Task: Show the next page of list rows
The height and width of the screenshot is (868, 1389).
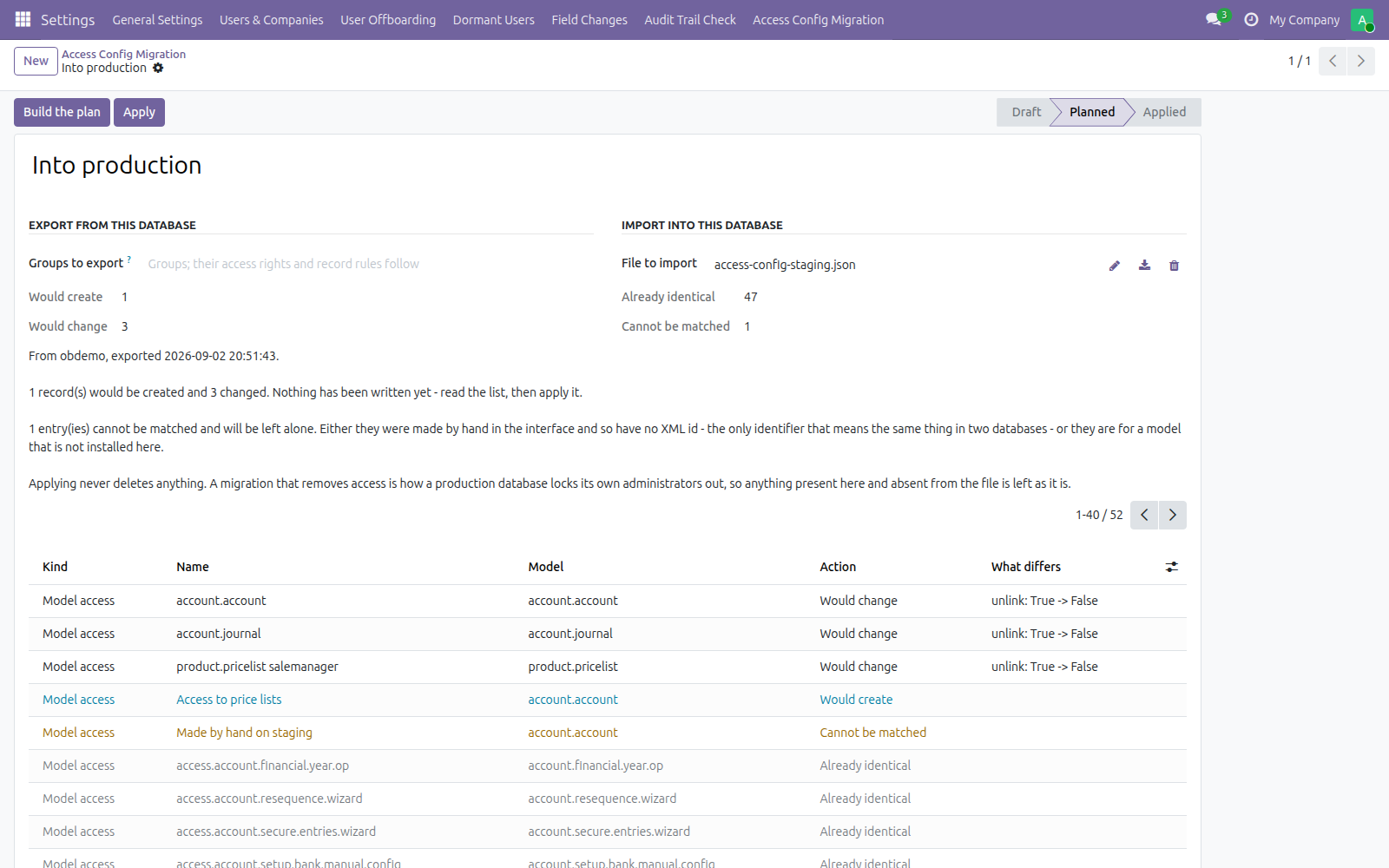Action: (1173, 515)
